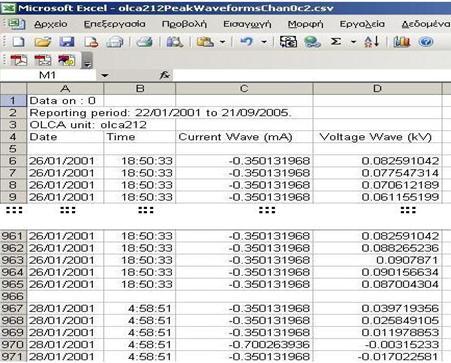
Task: Save the workbook with the floppy icon
Action: pos(67,42)
